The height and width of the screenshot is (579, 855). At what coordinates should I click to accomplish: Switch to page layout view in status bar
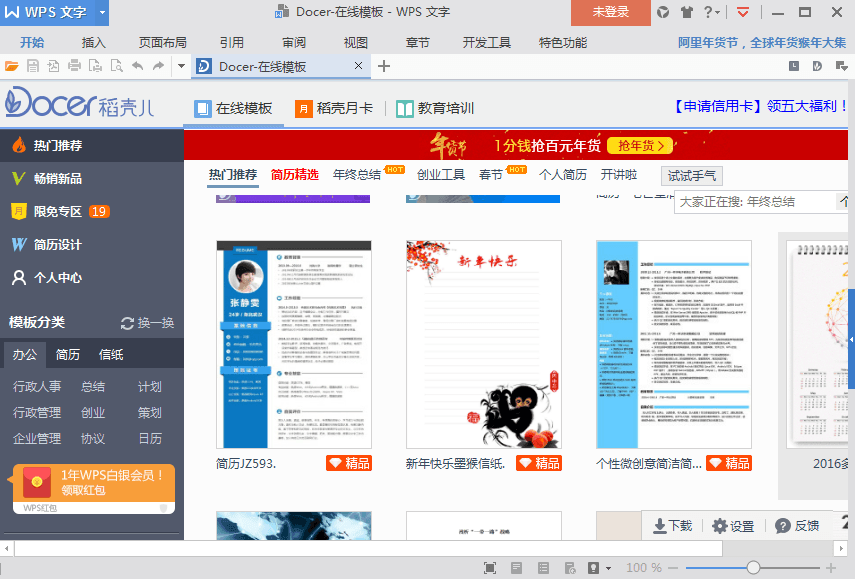point(516,568)
